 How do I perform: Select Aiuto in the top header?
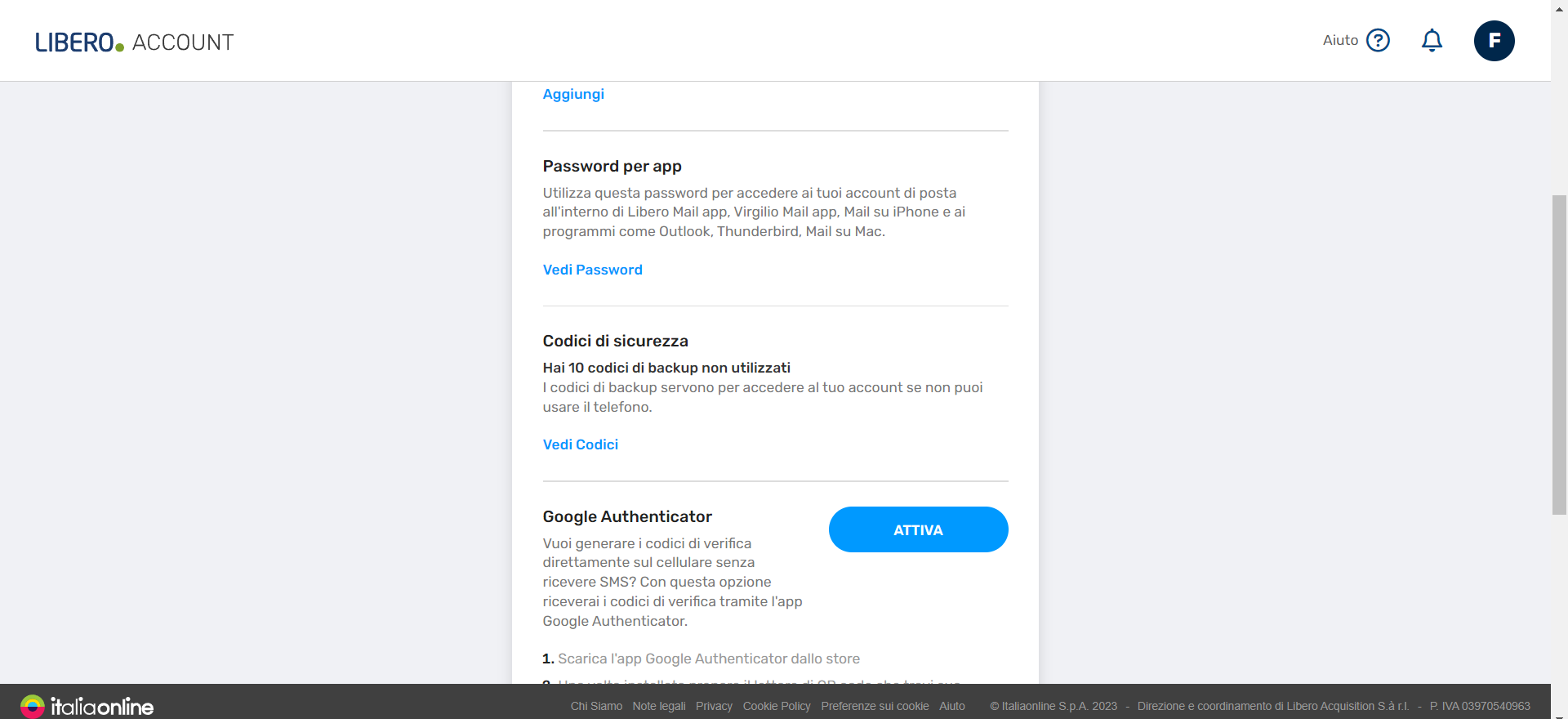coord(1339,39)
